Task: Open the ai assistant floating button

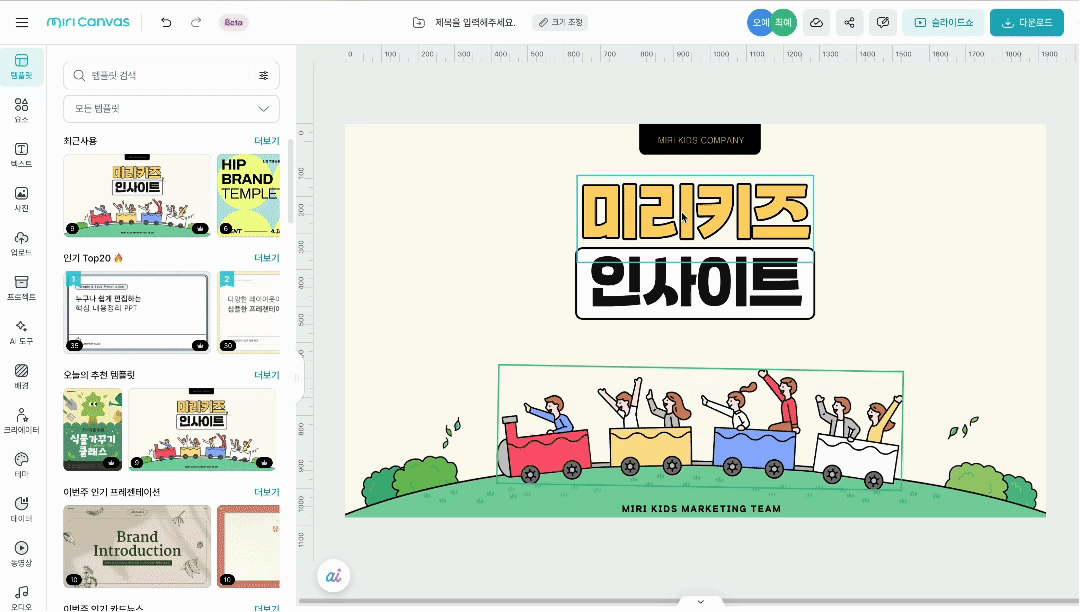Action: click(x=333, y=576)
